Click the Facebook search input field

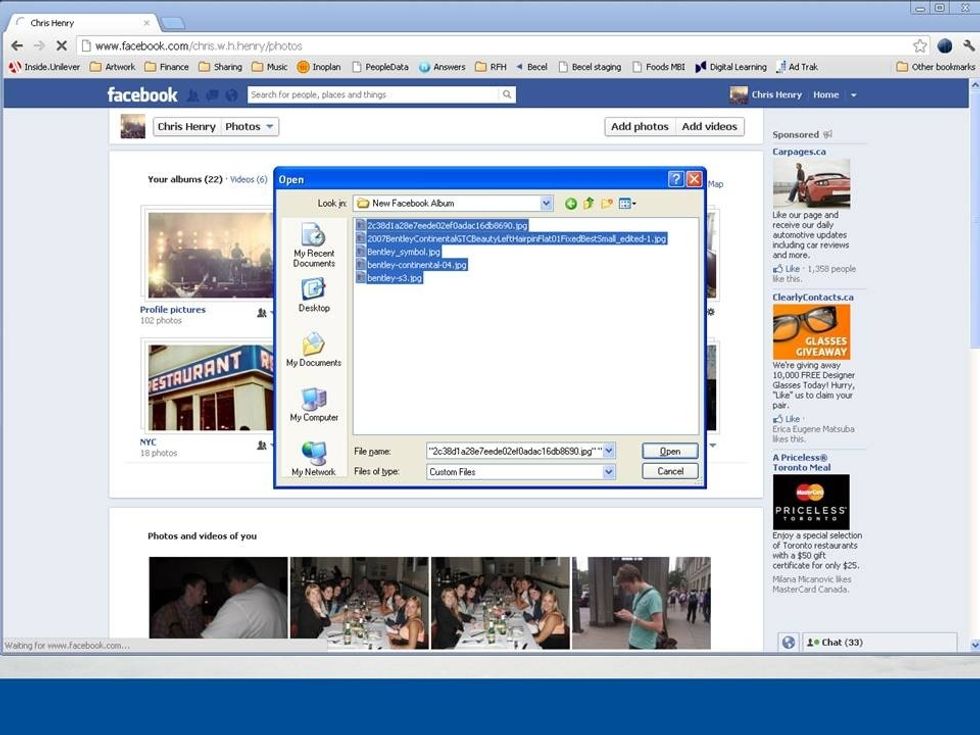coord(374,94)
